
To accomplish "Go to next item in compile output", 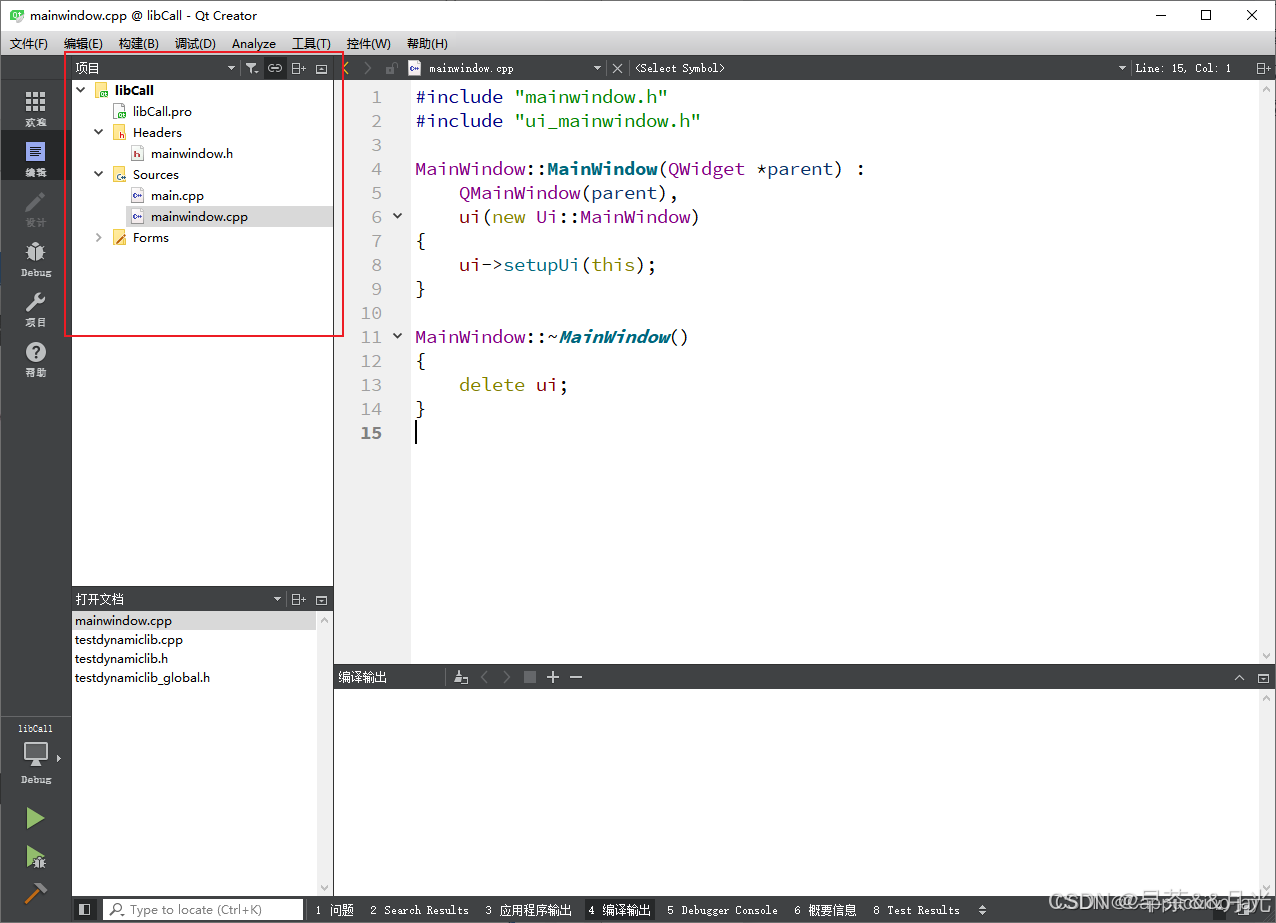I will coord(507,677).
